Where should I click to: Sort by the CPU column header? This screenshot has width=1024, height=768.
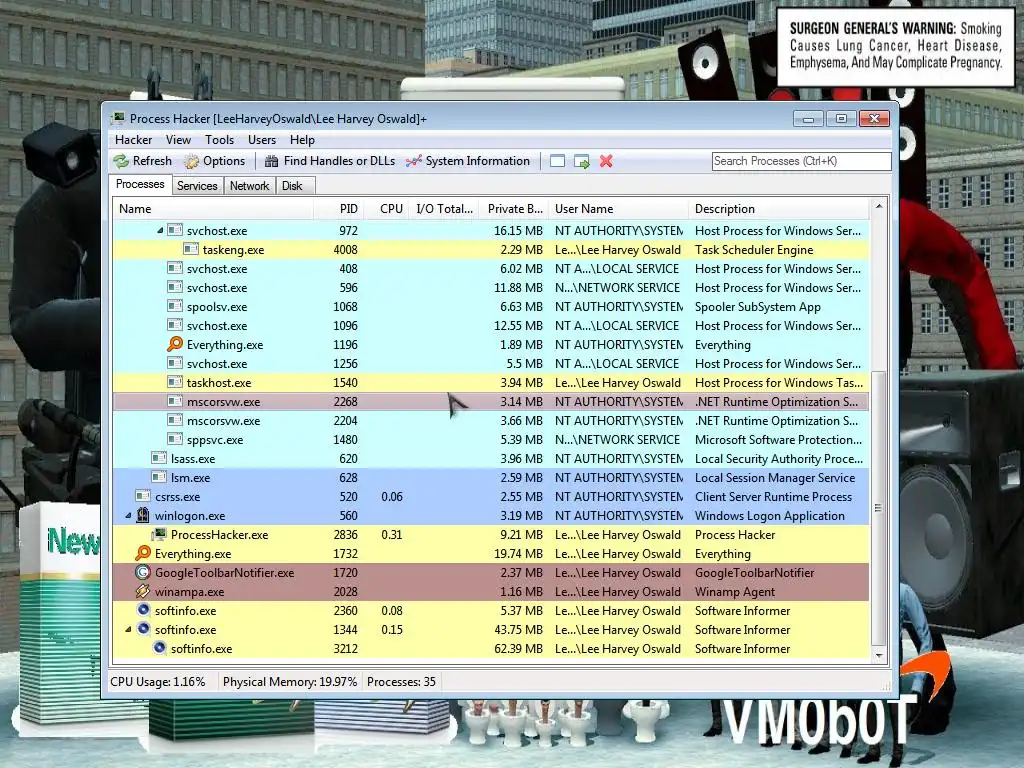(388, 209)
